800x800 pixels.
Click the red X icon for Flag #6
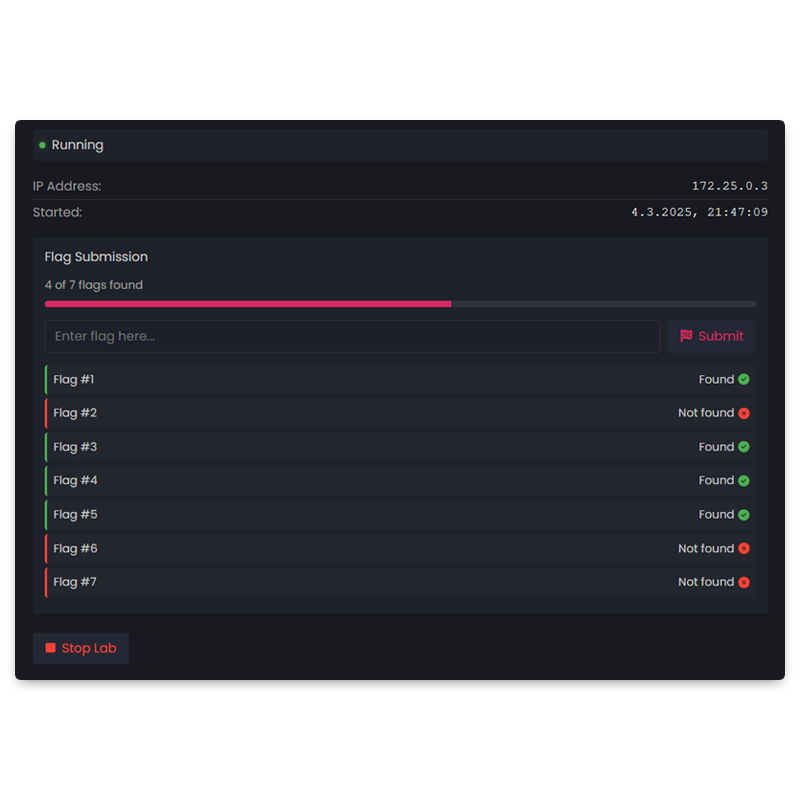point(744,548)
